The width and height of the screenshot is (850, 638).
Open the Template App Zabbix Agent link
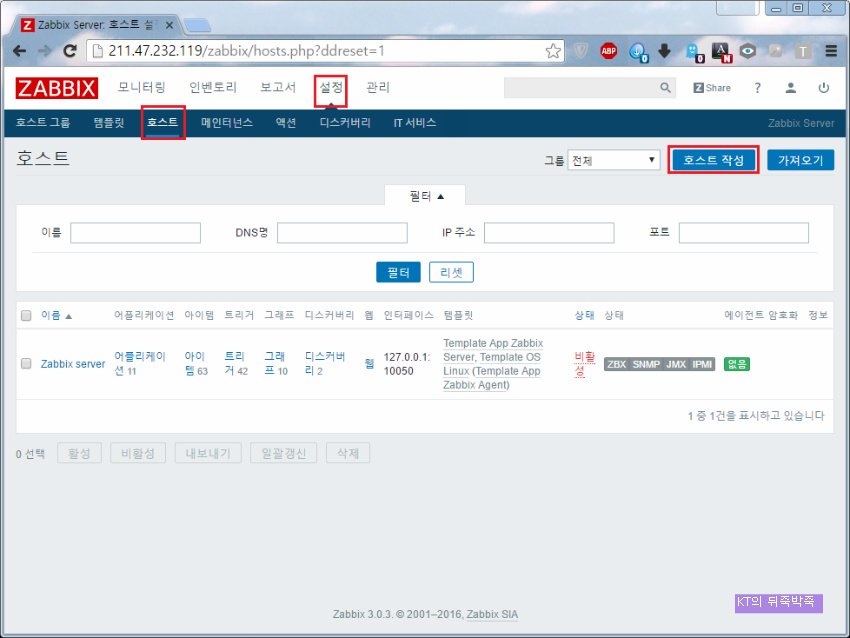491,378
